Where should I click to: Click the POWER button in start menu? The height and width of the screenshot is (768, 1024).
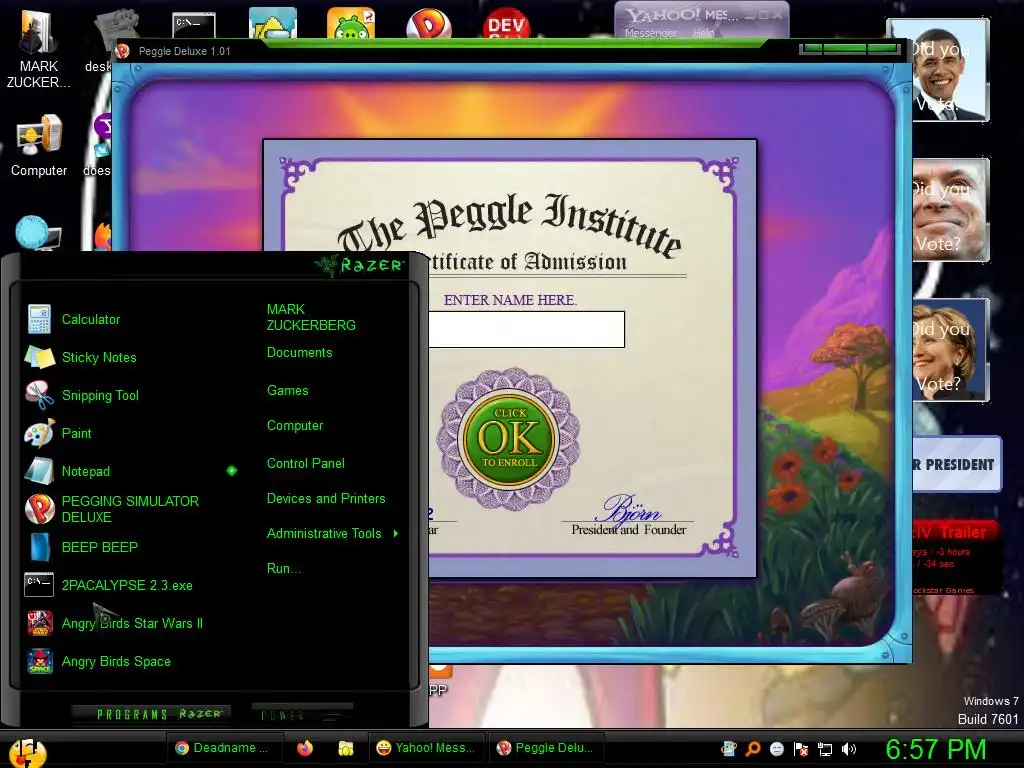302,714
